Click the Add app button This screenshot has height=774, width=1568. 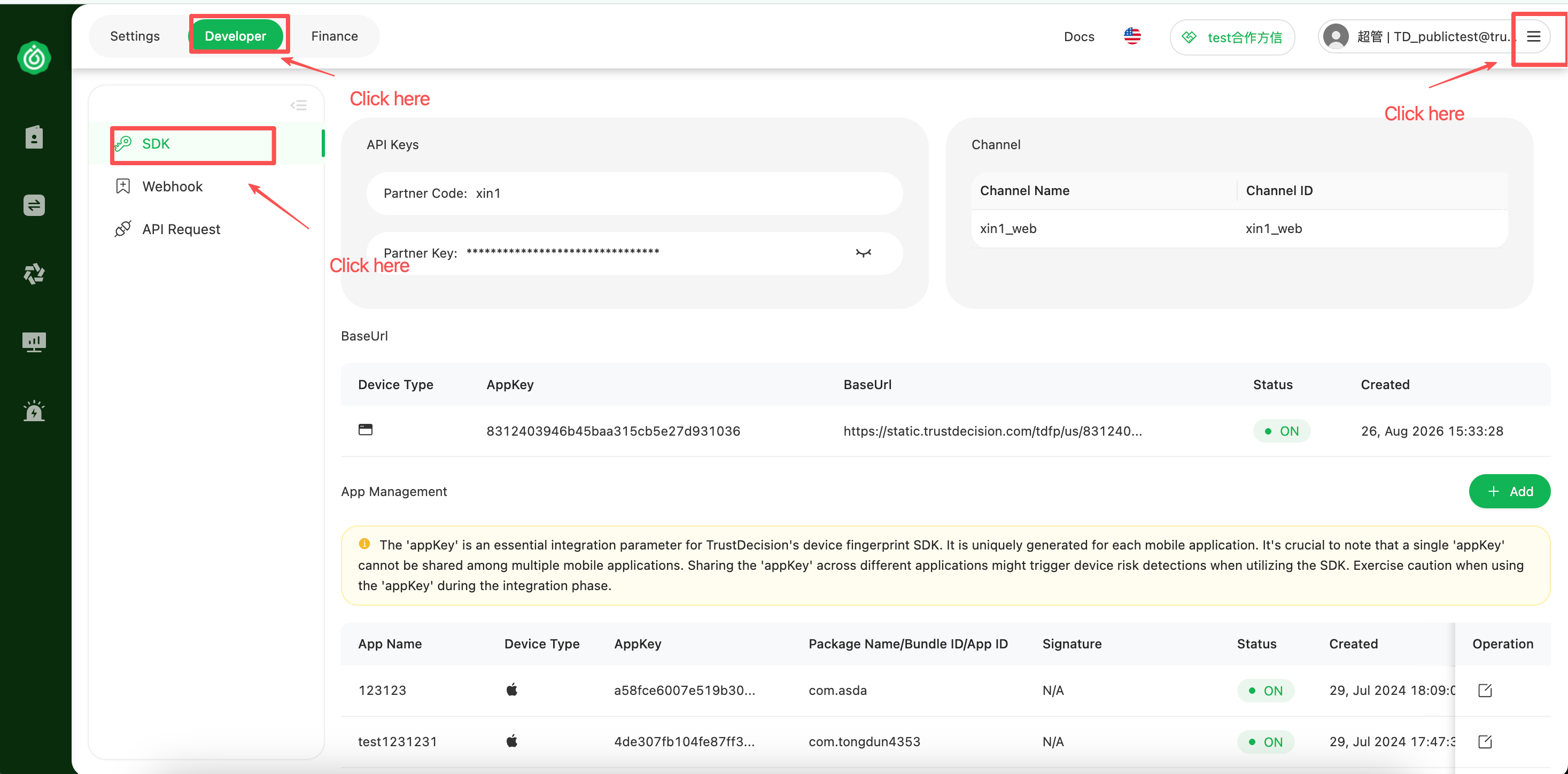point(1509,491)
